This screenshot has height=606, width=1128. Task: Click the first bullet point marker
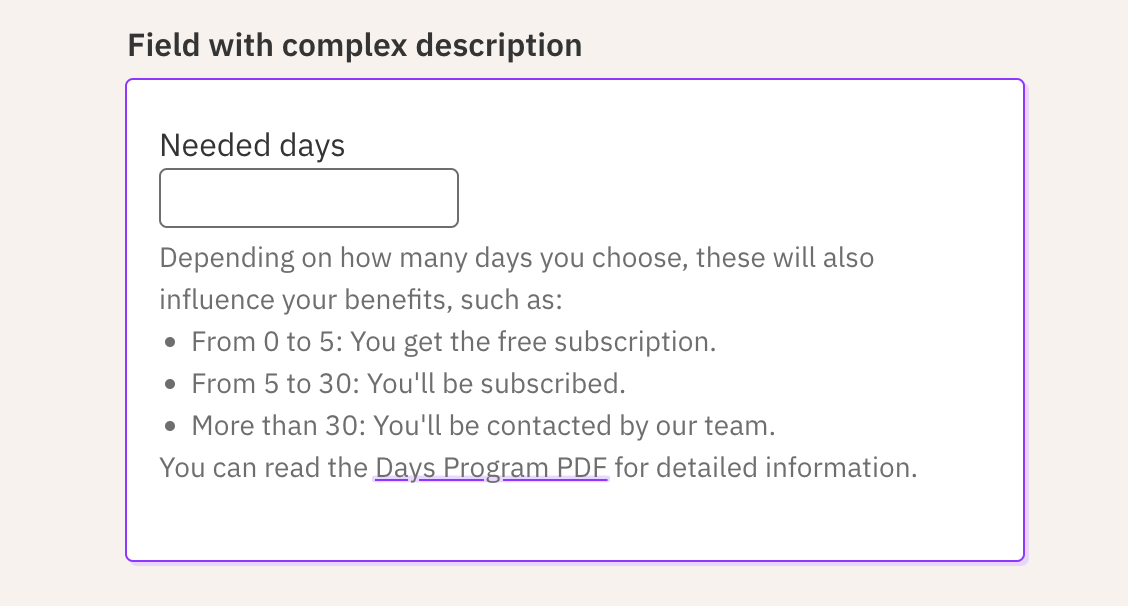[169, 341]
